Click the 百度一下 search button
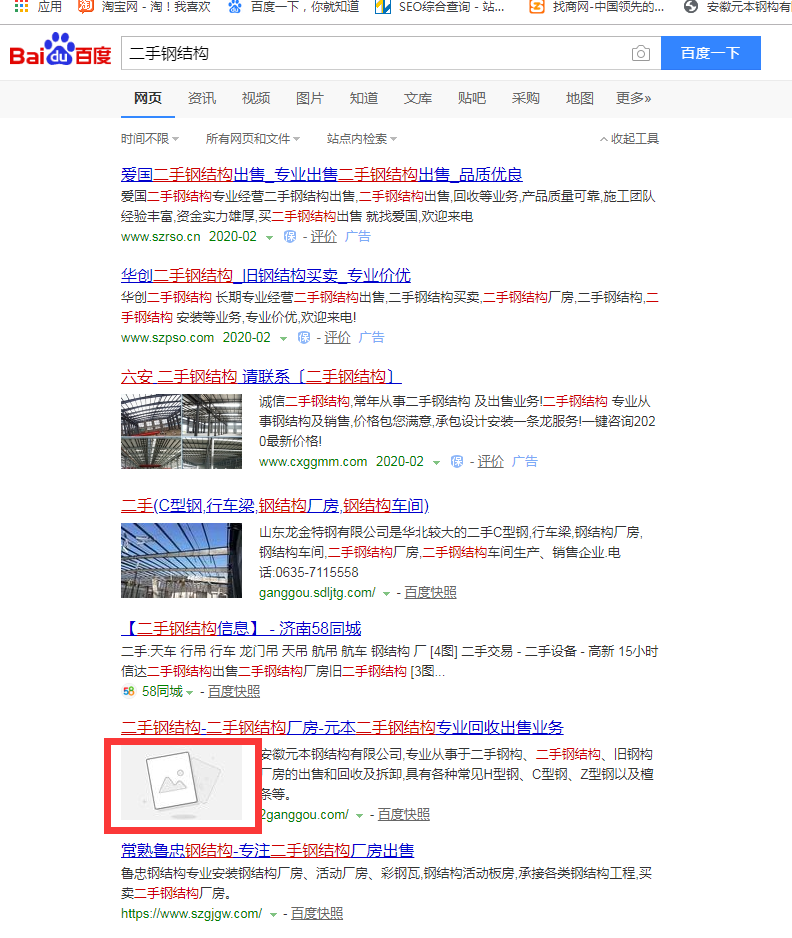The image size is (792, 938). [x=711, y=53]
